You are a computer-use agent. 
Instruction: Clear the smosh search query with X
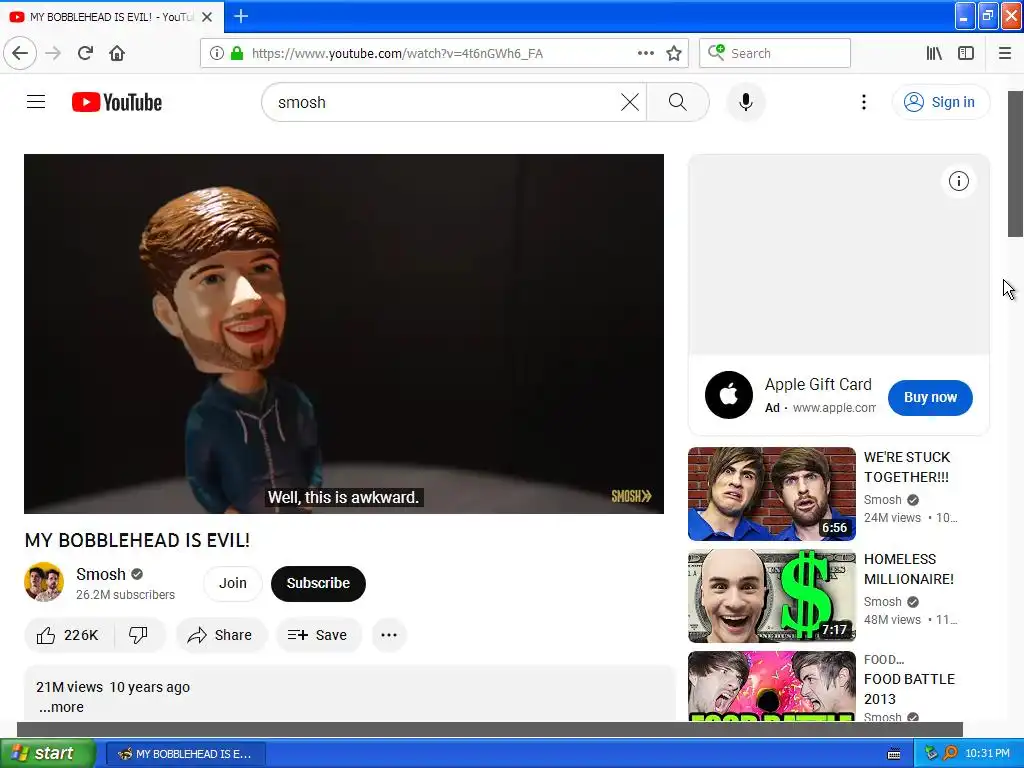coord(630,102)
